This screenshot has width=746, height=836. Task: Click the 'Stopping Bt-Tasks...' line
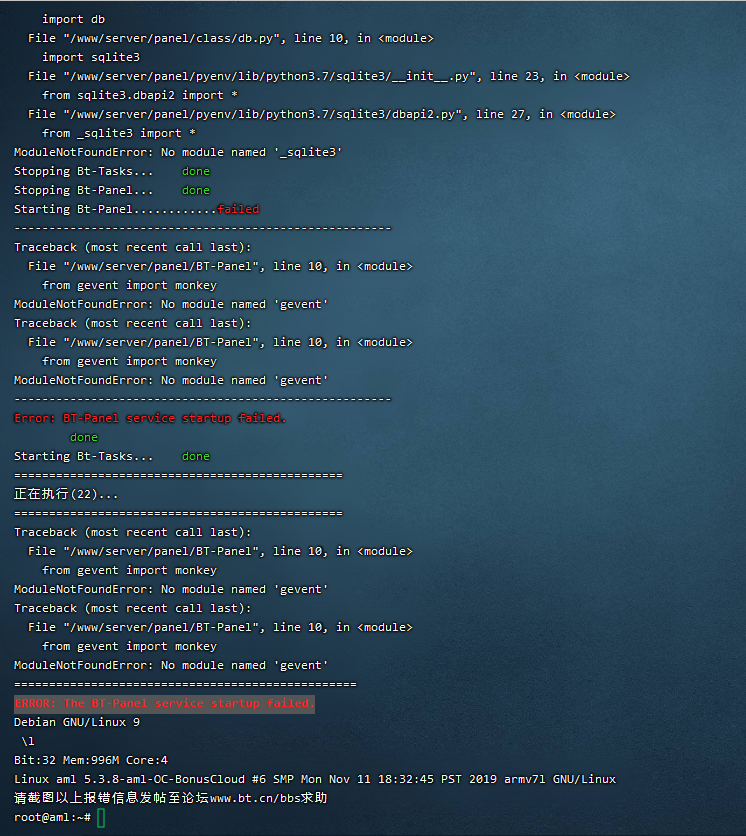112,171
